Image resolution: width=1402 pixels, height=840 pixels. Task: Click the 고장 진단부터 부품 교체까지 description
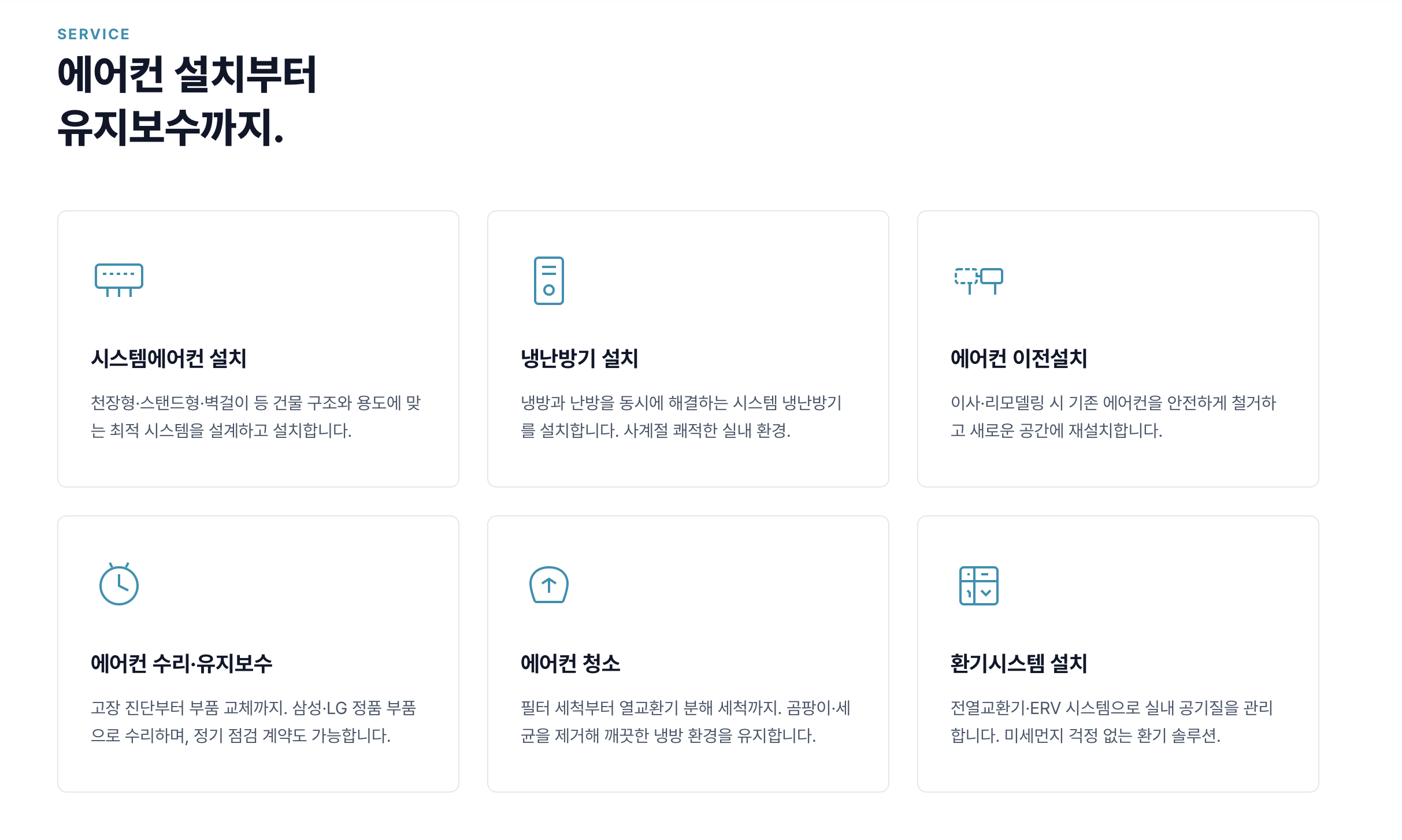tap(253, 722)
